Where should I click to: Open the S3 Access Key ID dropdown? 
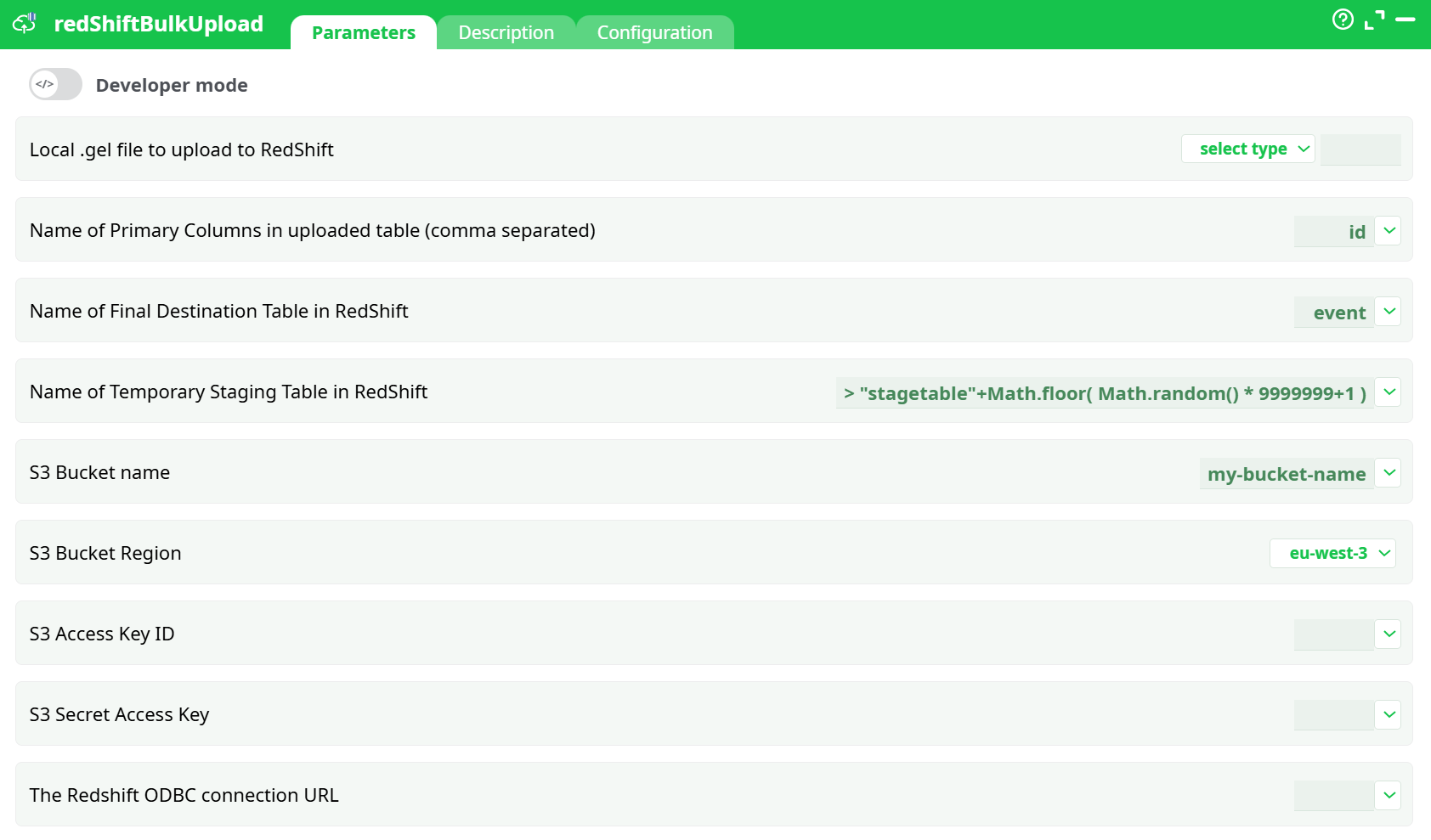[x=1389, y=634]
